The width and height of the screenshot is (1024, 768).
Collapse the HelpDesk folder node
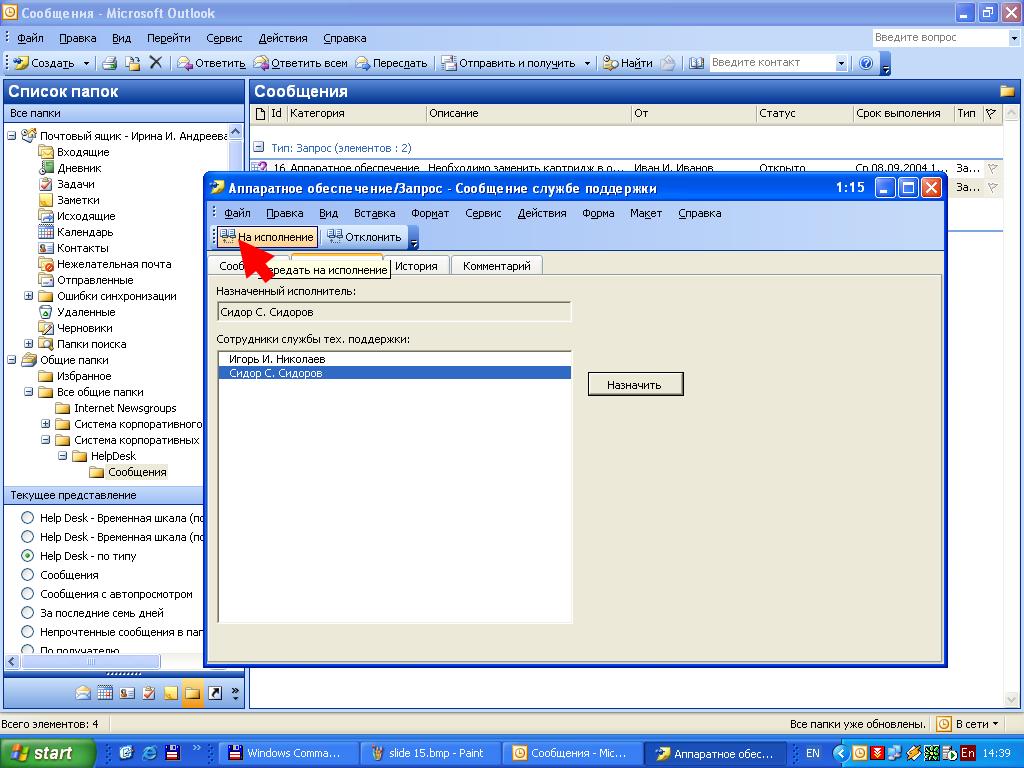point(63,456)
